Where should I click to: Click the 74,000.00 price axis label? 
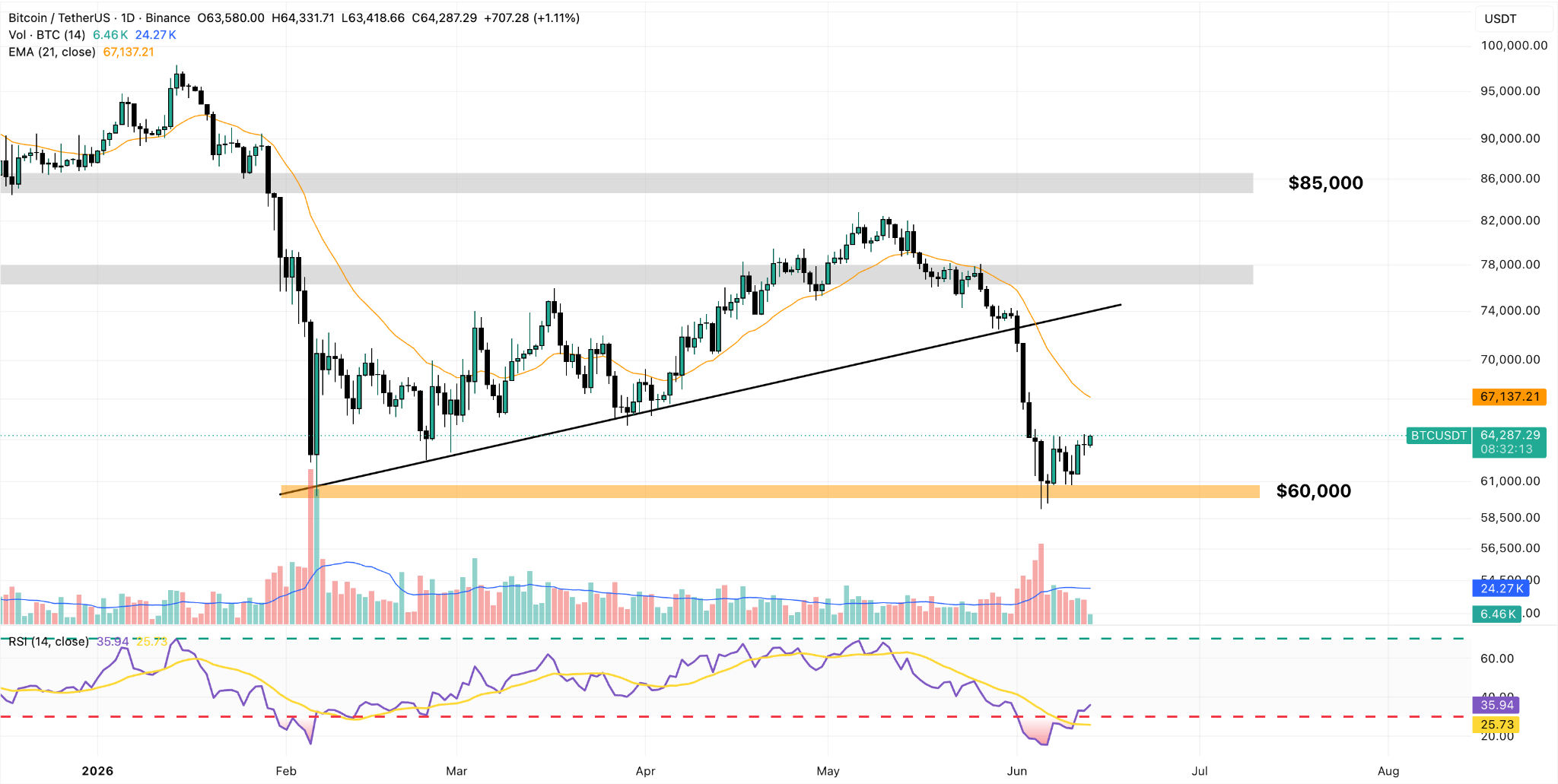tap(1510, 310)
